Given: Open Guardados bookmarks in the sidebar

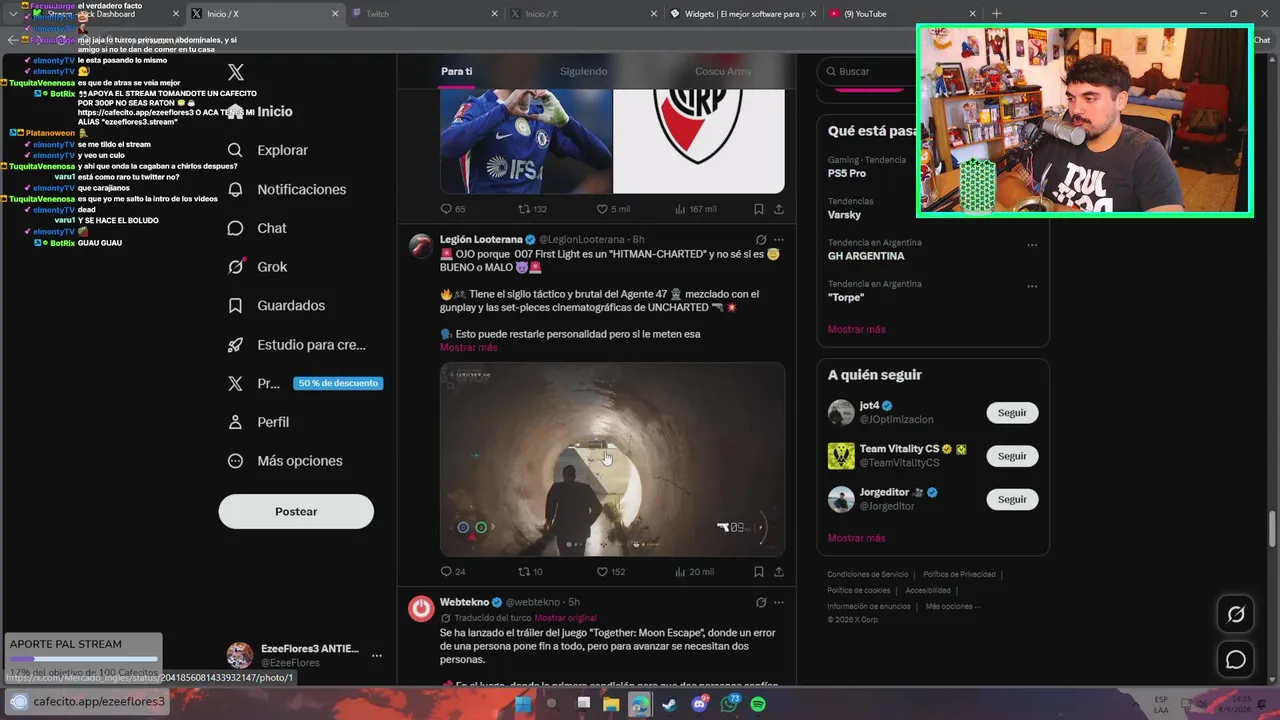Looking at the screenshot, I should (x=276, y=305).
